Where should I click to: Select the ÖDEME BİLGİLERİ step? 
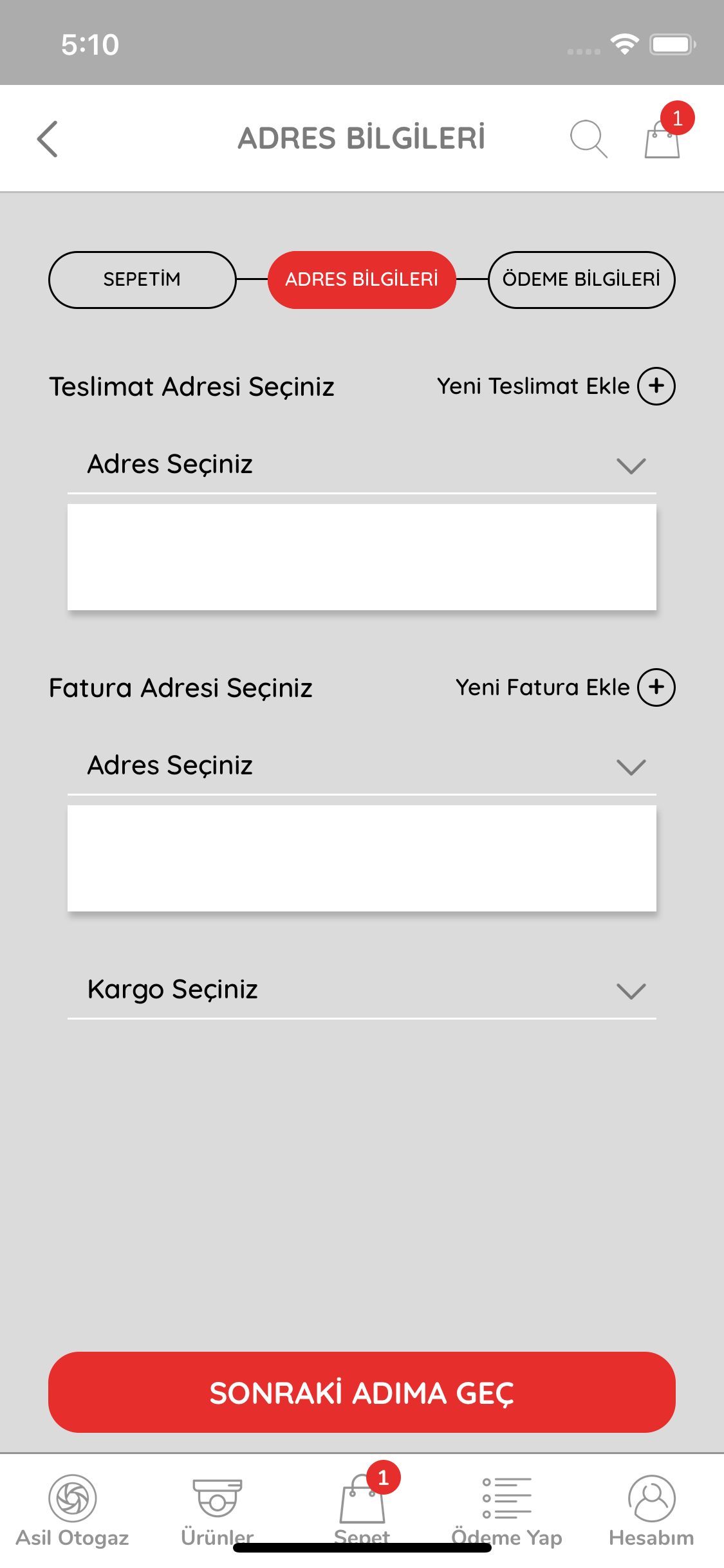coord(582,280)
